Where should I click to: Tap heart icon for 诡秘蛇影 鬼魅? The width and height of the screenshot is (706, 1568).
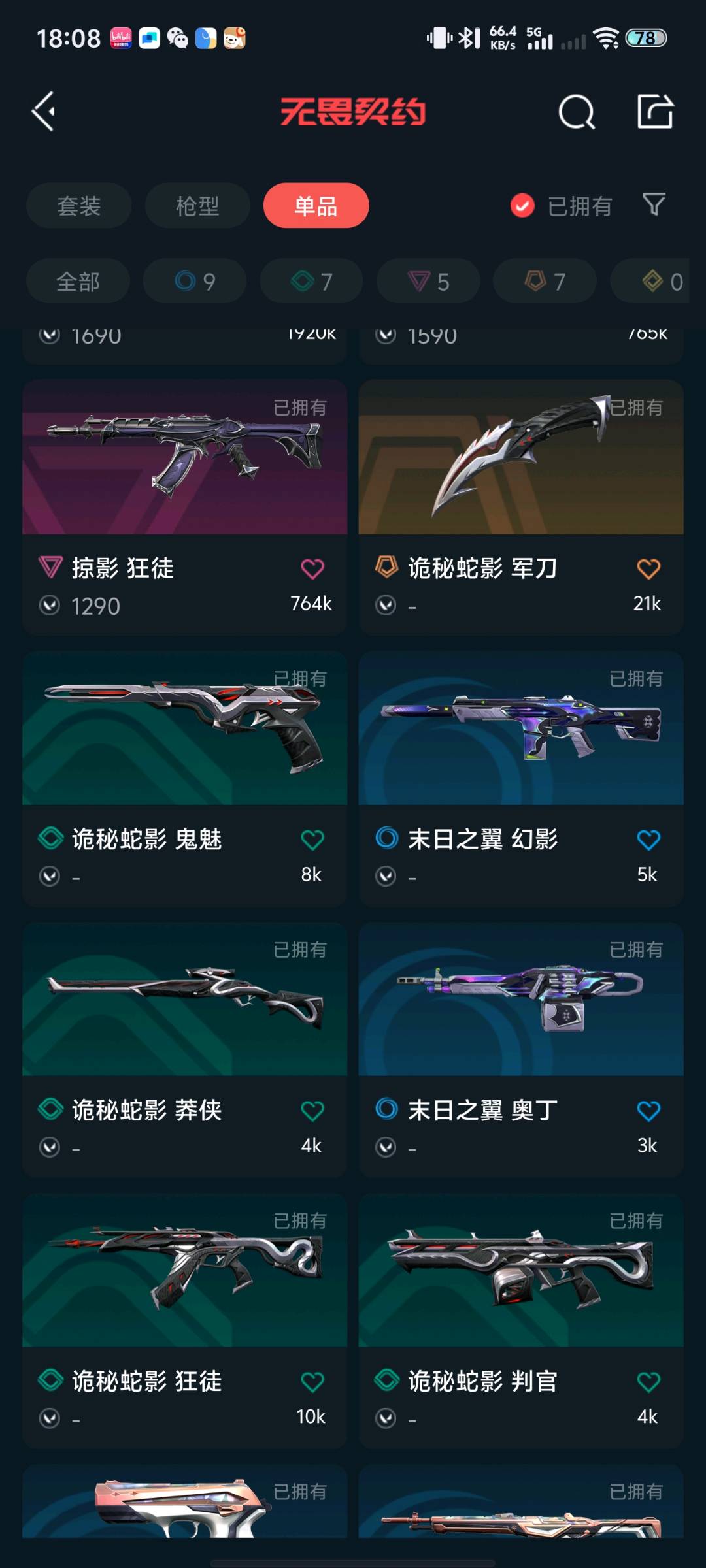coord(312,840)
